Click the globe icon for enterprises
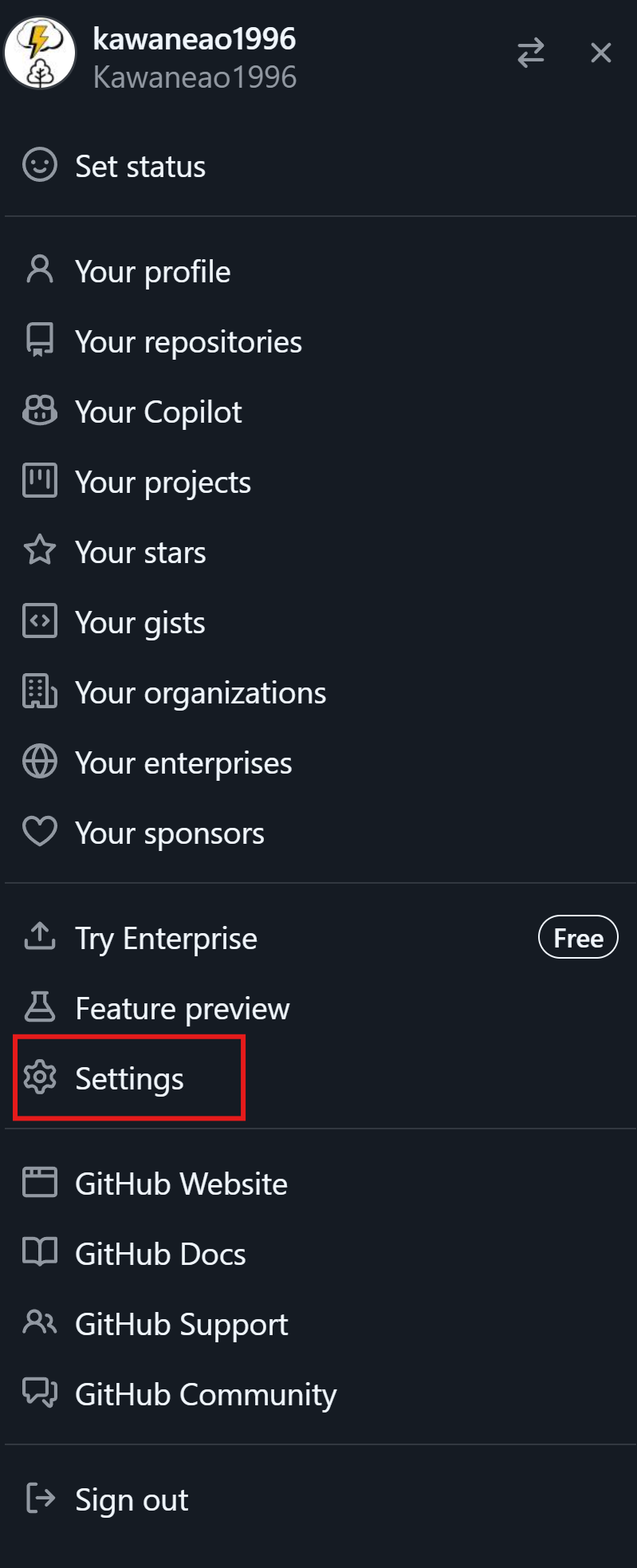The height and width of the screenshot is (1568, 637). pyautogui.click(x=40, y=762)
